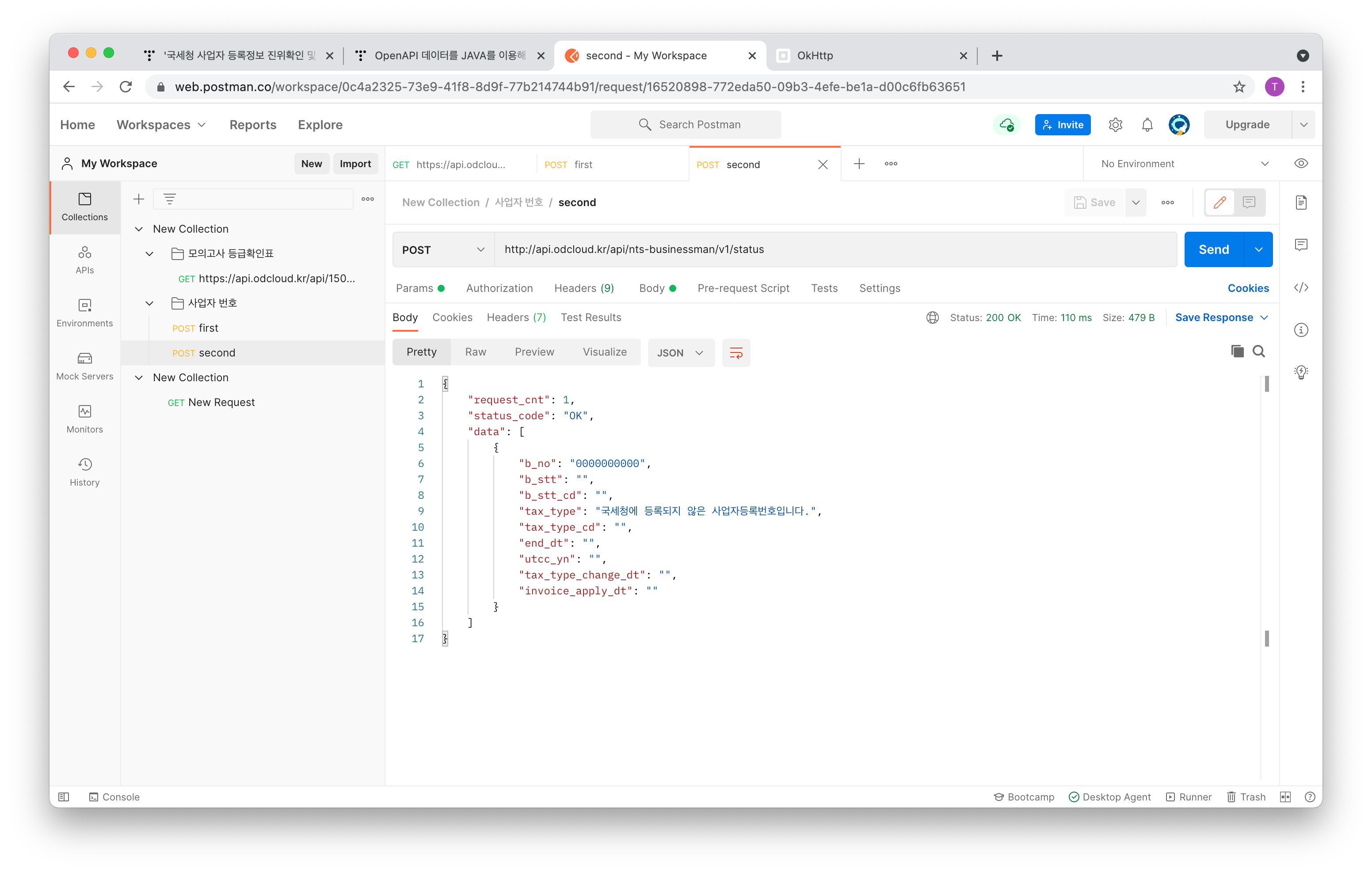
Task: Click the request URL input field
Action: click(835, 249)
